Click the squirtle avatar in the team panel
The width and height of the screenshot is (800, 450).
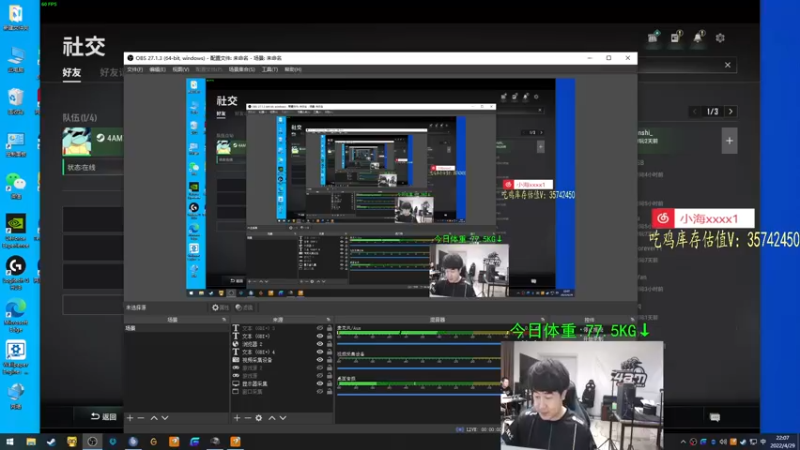[77, 141]
